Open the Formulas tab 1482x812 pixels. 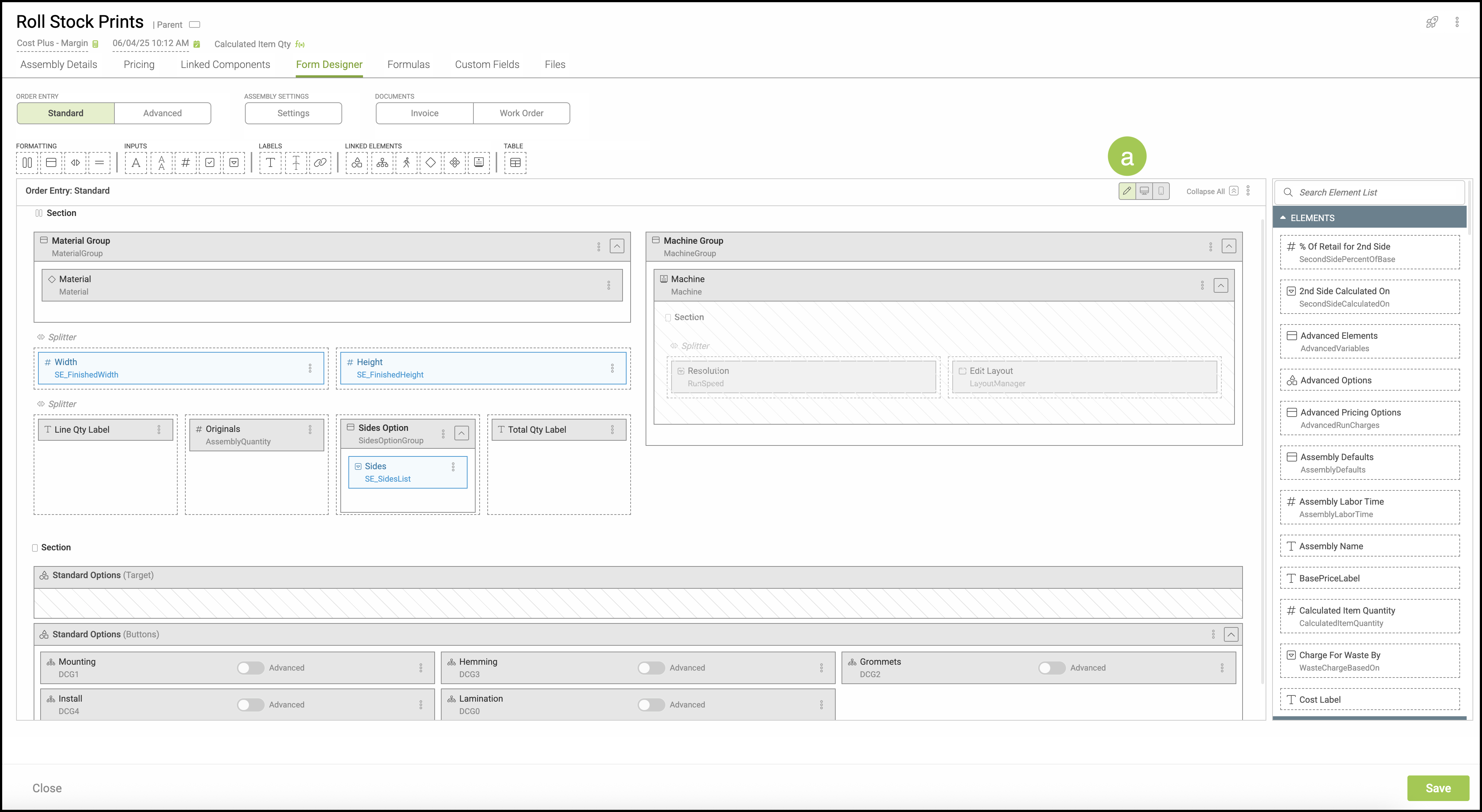tap(408, 64)
